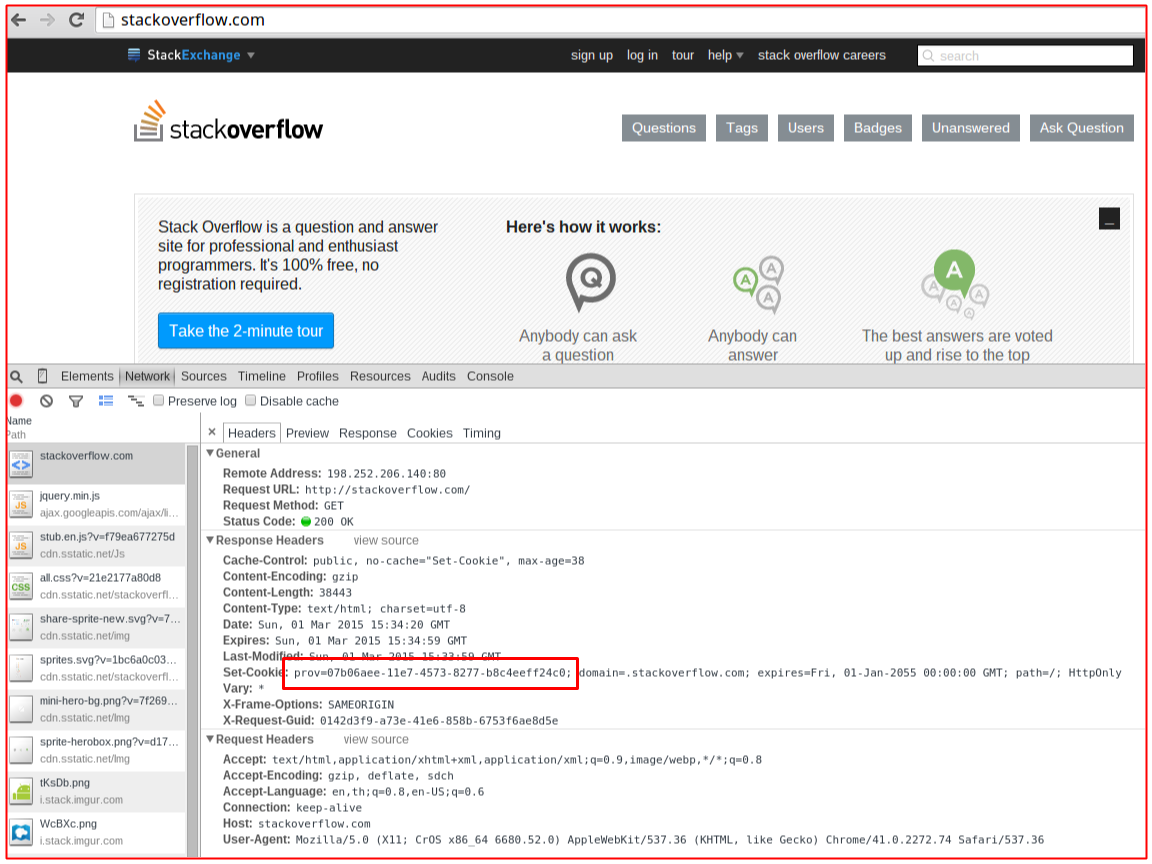Click the log in link

pyautogui.click(x=642, y=55)
